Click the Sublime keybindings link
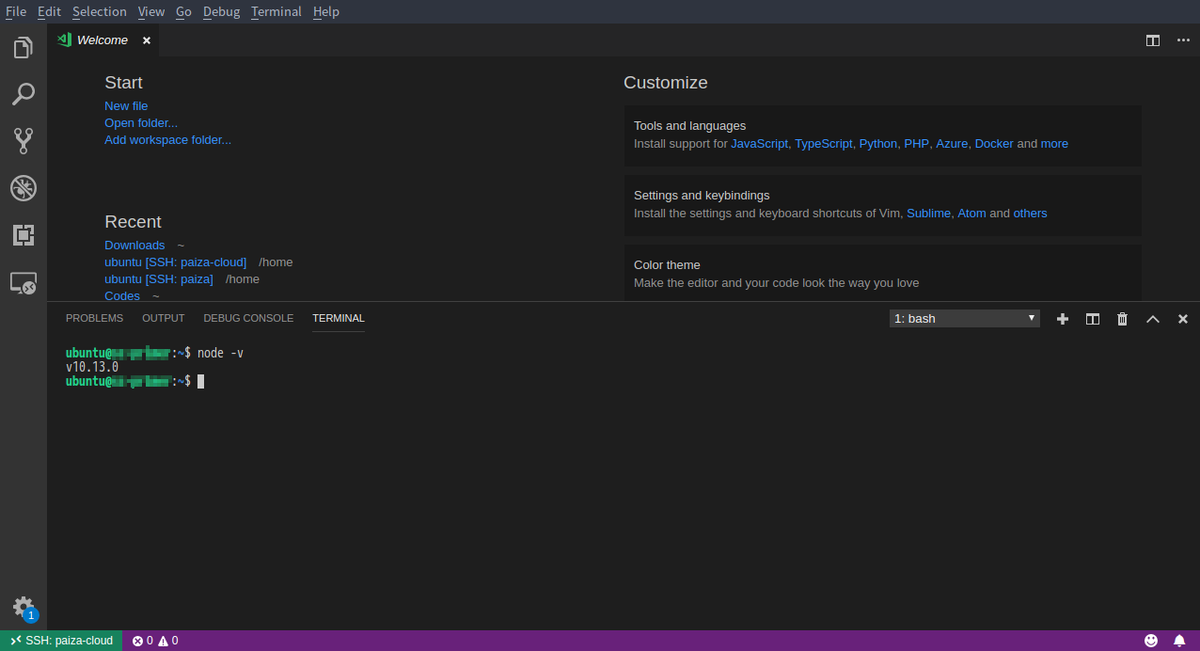The image size is (1200, 651). (929, 213)
